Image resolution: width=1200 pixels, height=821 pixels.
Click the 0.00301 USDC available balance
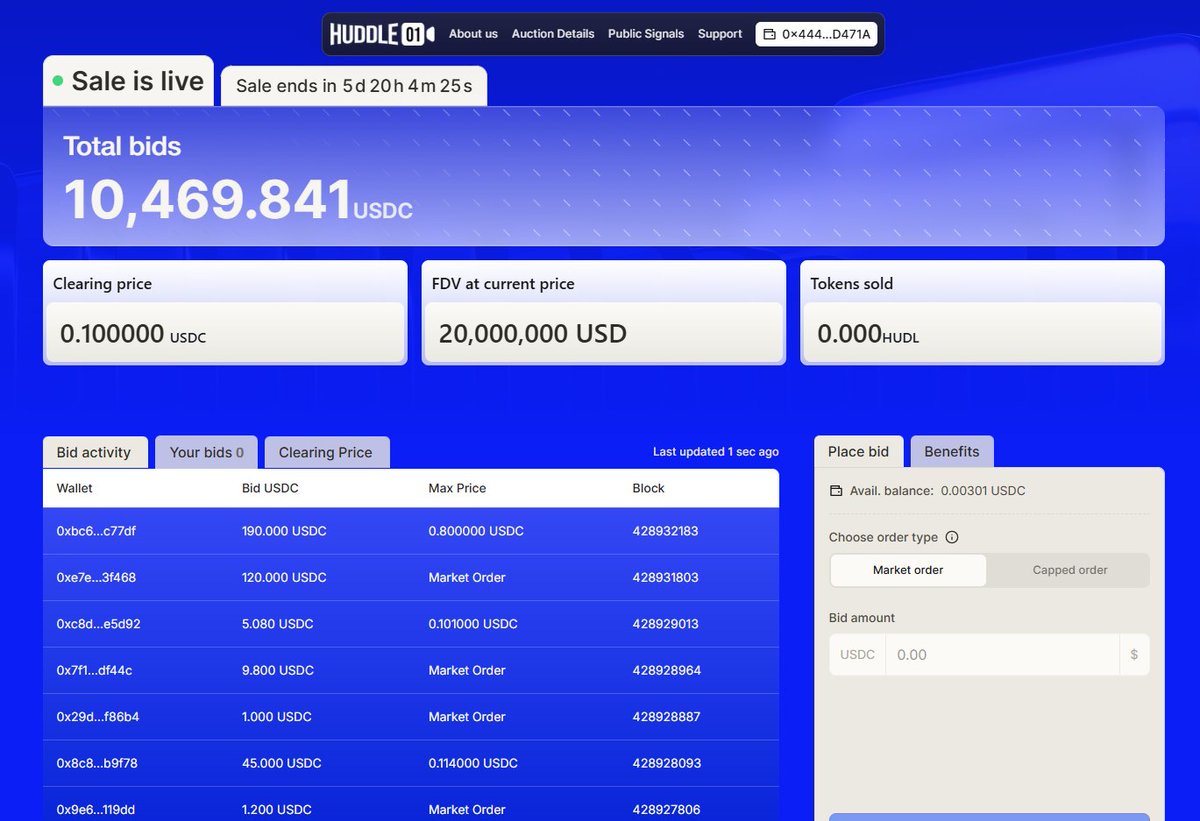[x=983, y=491]
